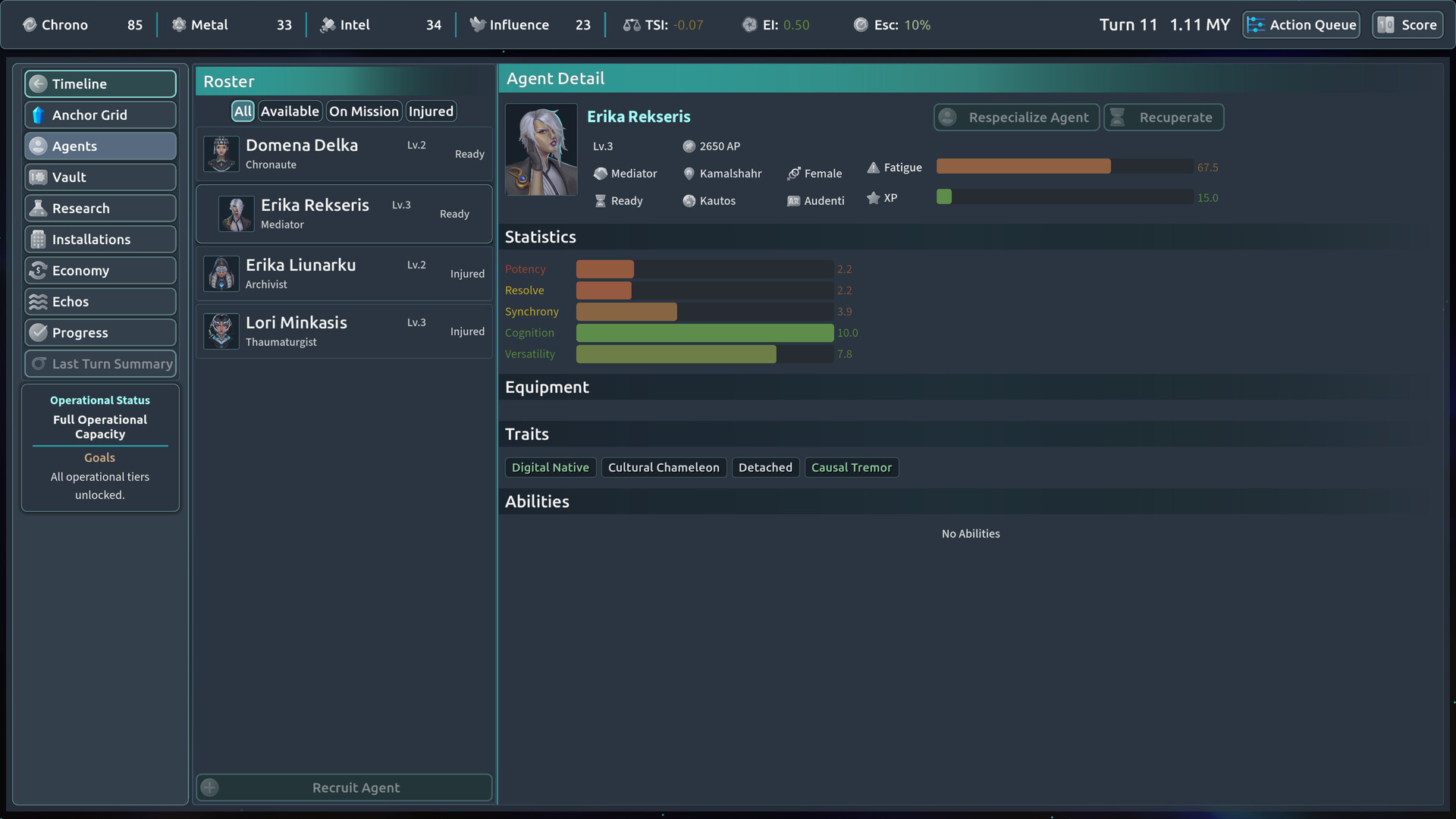The image size is (1456, 819).
Task: Click the Versatility stat bar
Action: (705, 354)
